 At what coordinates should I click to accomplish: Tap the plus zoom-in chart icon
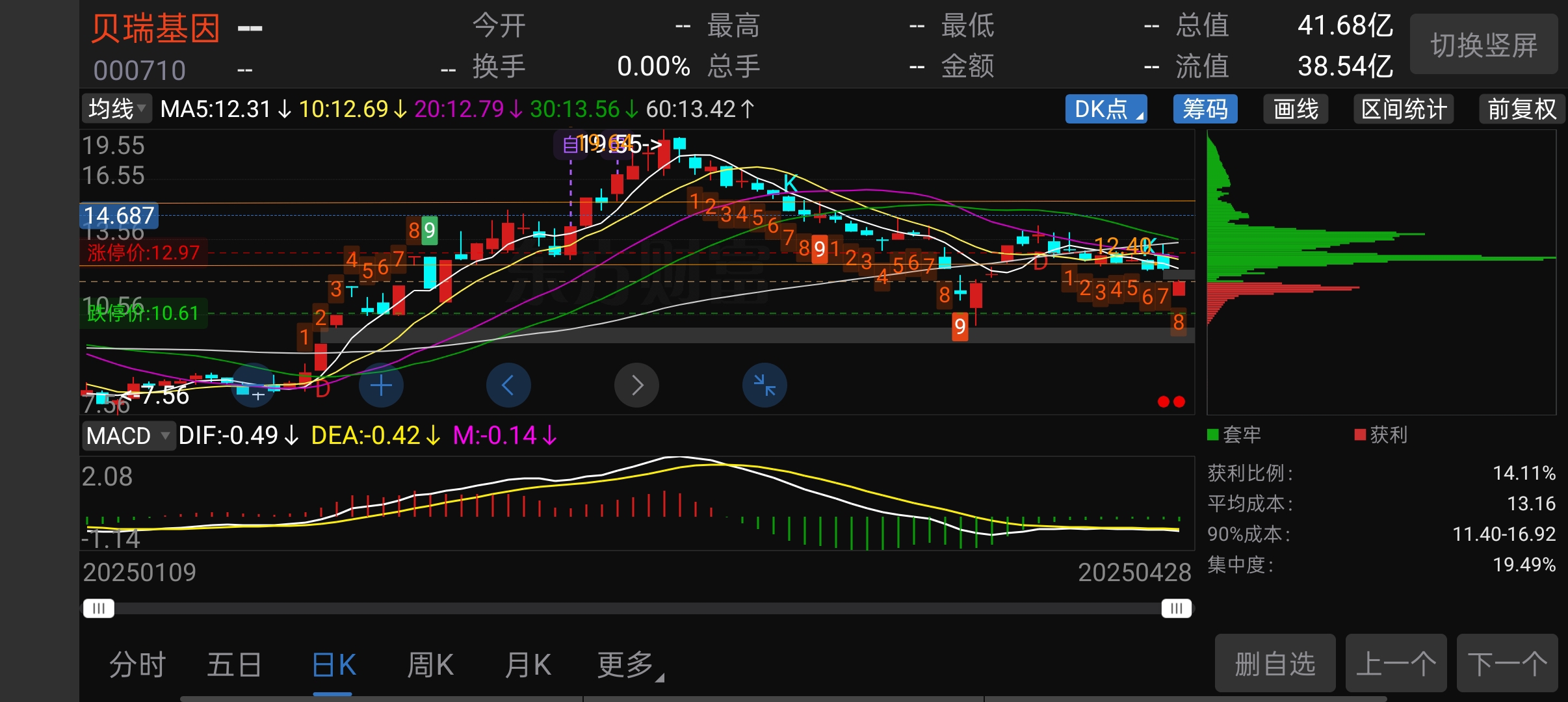[381, 386]
